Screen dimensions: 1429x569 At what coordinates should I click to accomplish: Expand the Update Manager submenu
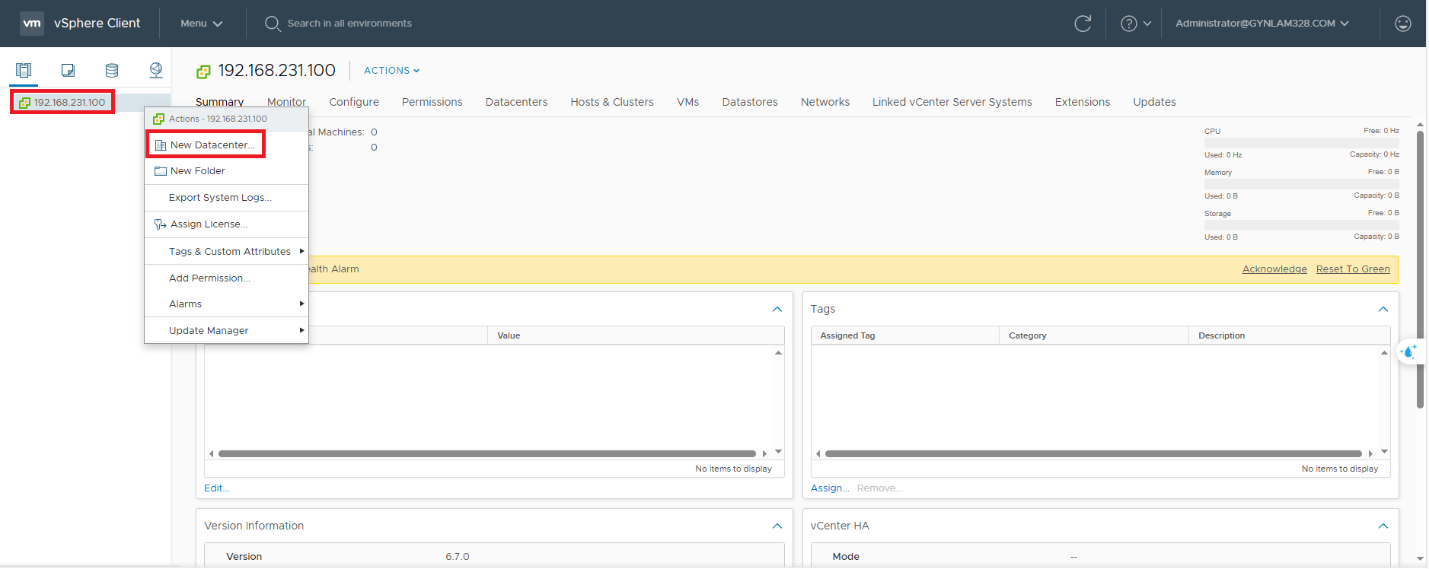[226, 331]
